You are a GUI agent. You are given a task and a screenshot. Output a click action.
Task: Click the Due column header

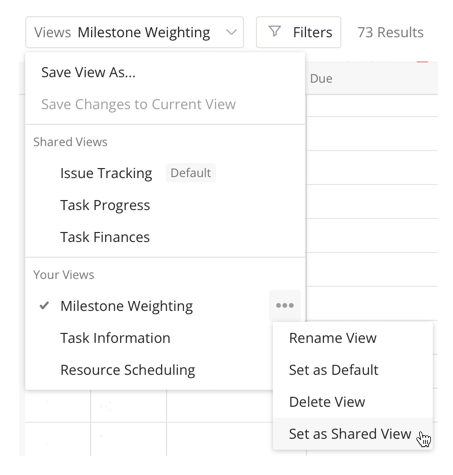[321, 79]
